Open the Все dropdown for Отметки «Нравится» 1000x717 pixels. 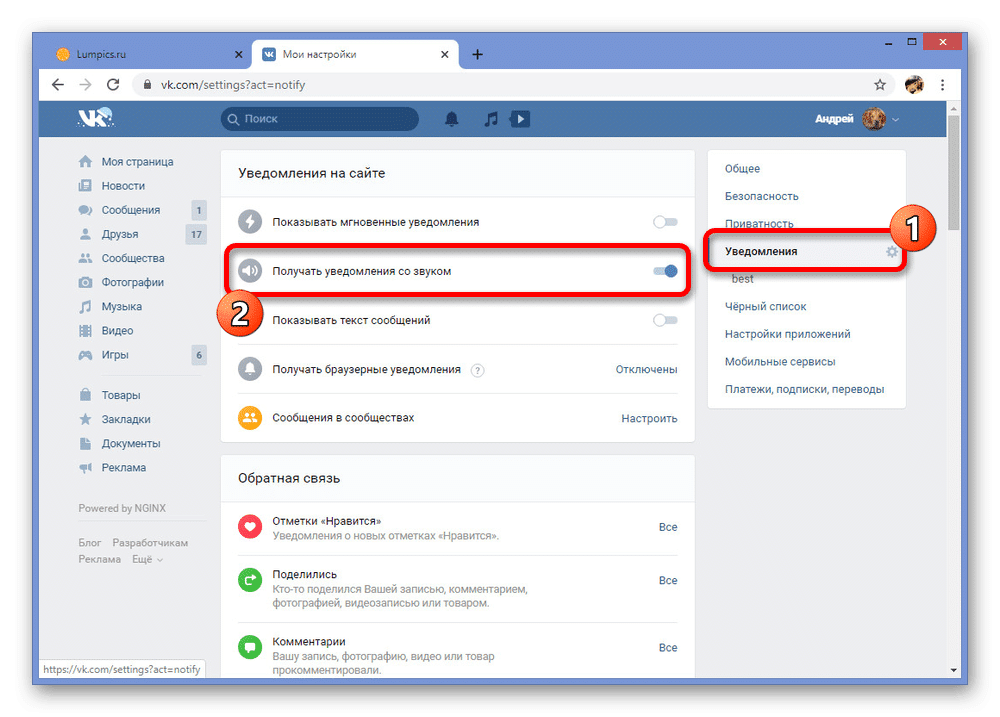point(667,527)
